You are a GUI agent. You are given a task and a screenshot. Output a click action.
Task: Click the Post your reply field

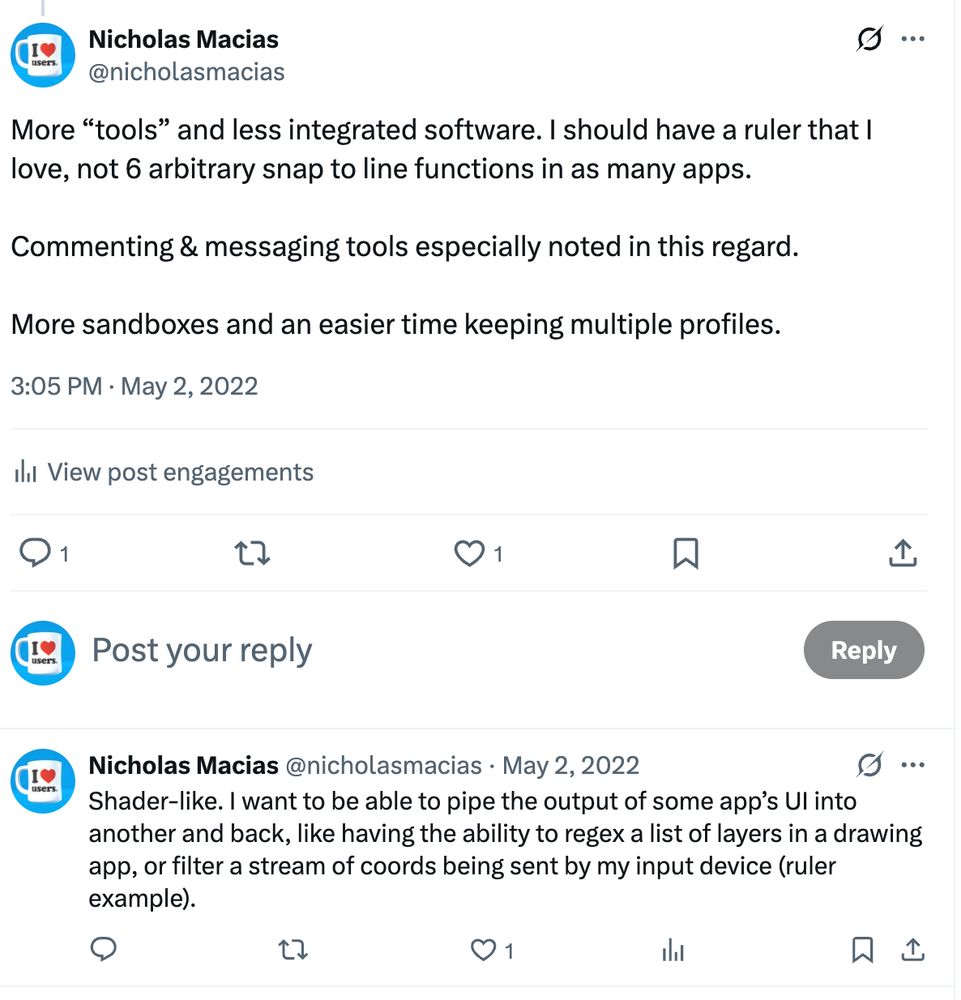[x=200, y=650]
